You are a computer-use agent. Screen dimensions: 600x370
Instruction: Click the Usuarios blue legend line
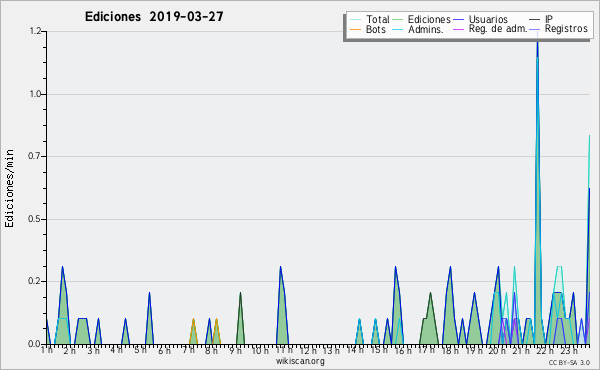coord(458,20)
